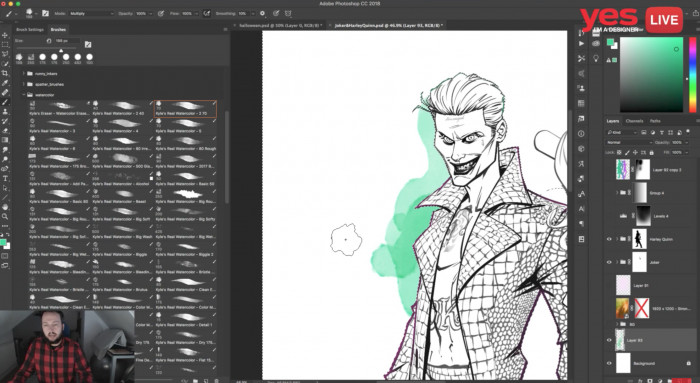Click the Edit Toolbar three-dots icon
The height and width of the screenshot is (383, 700).
coord(5,226)
